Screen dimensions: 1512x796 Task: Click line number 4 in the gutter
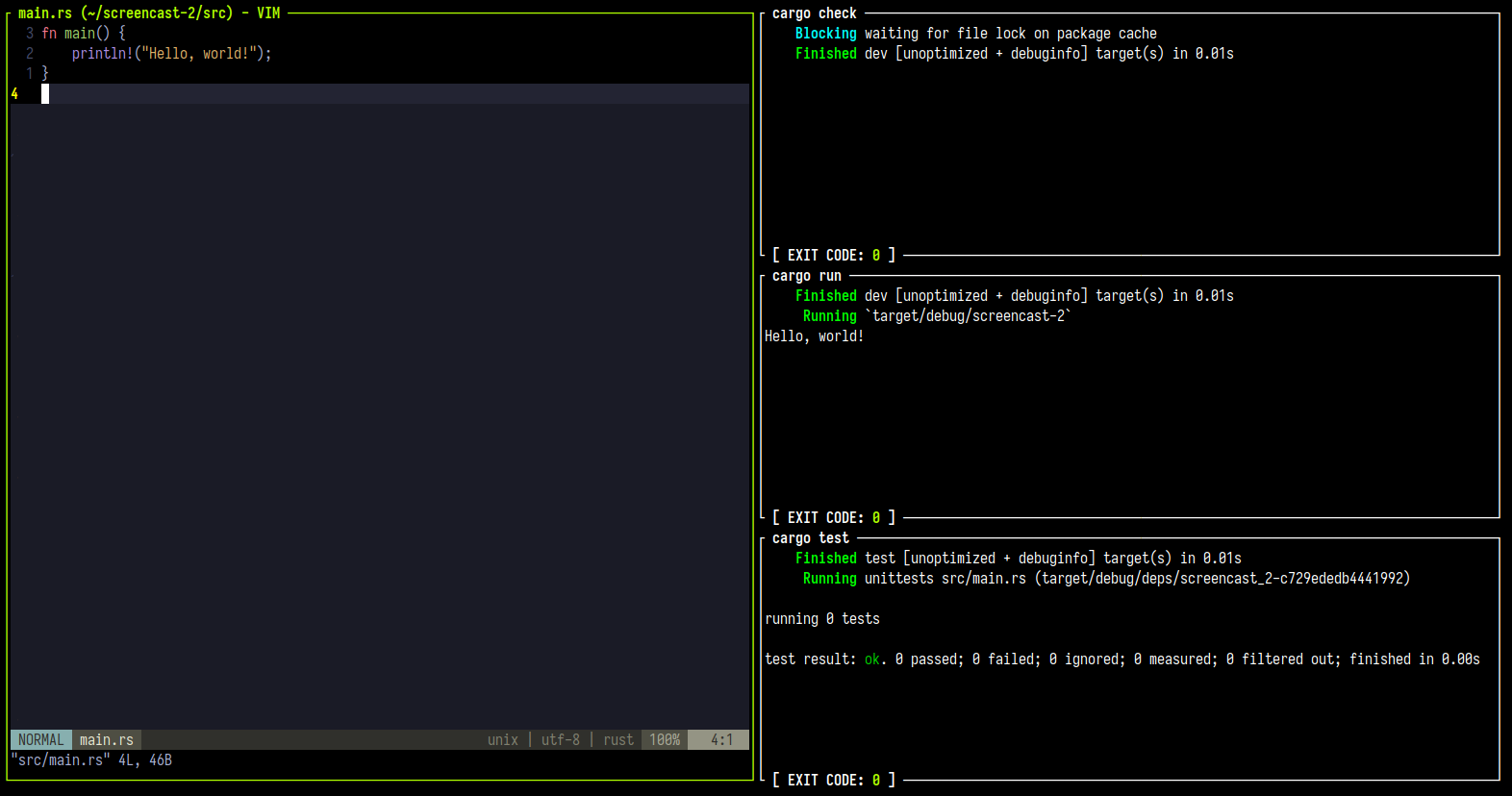[x=14, y=94]
